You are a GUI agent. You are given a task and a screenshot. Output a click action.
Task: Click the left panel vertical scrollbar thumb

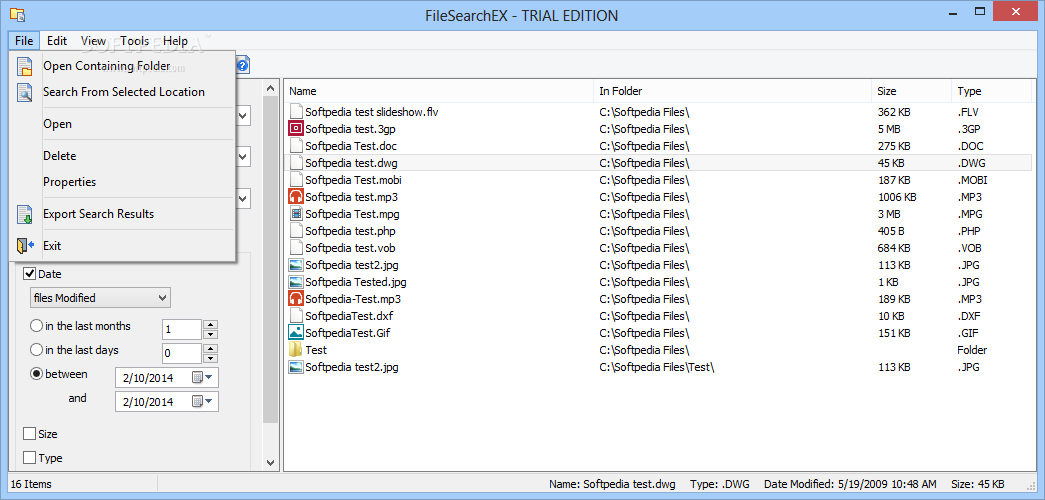coord(271,259)
